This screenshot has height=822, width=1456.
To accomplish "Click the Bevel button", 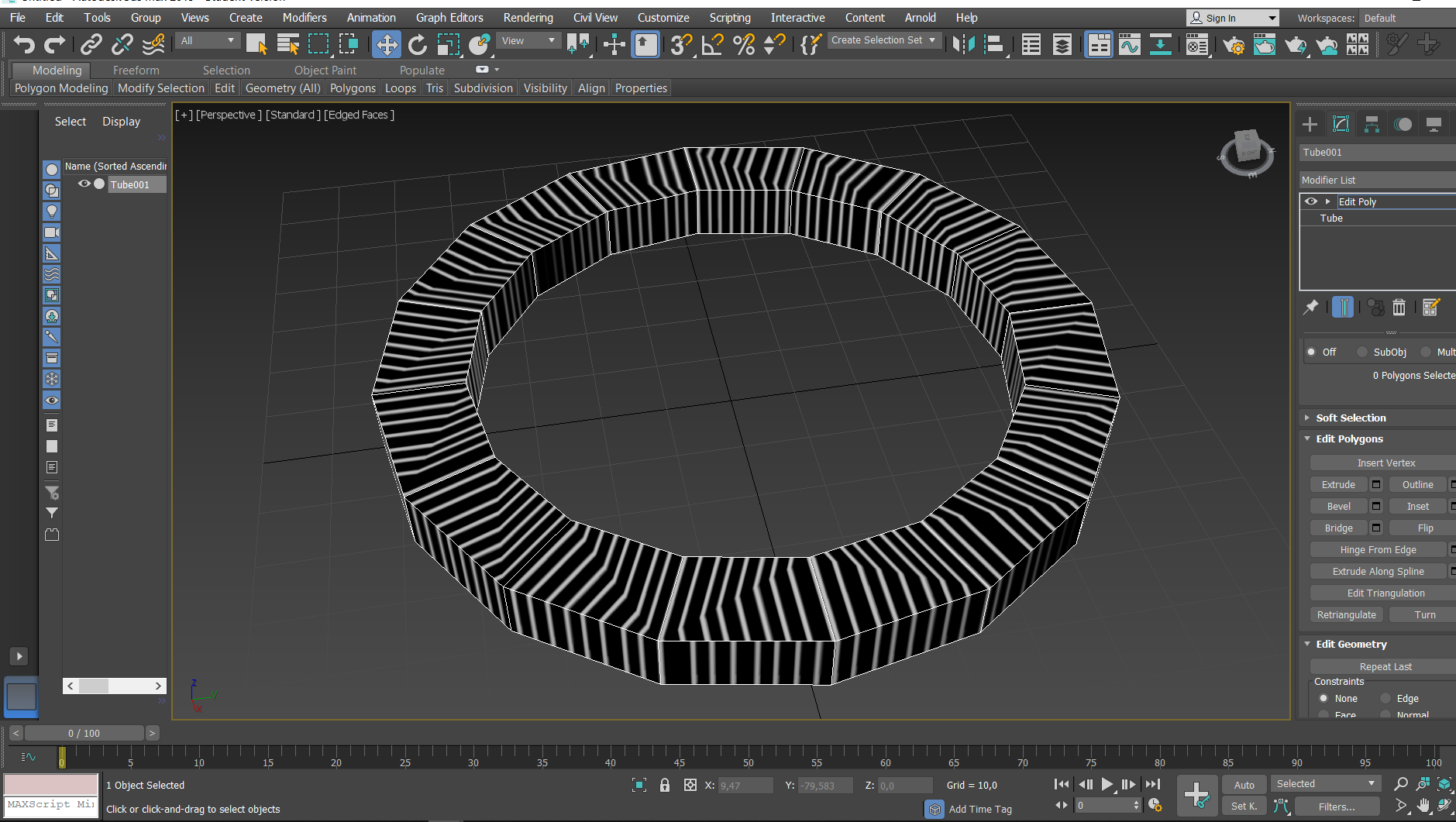I will 1338,506.
